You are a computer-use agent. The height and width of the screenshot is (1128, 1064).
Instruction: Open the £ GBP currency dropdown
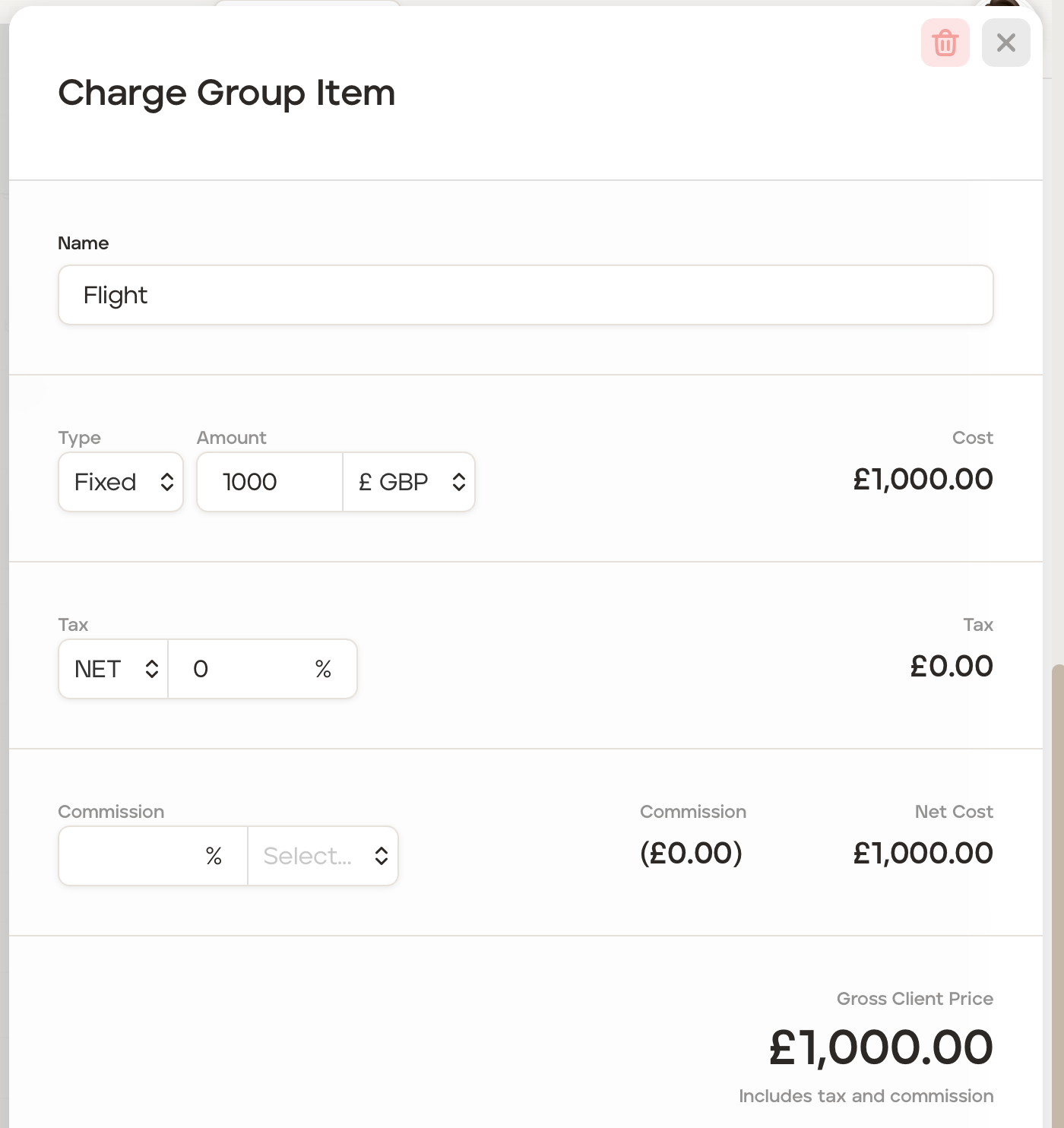pos(409,482)
